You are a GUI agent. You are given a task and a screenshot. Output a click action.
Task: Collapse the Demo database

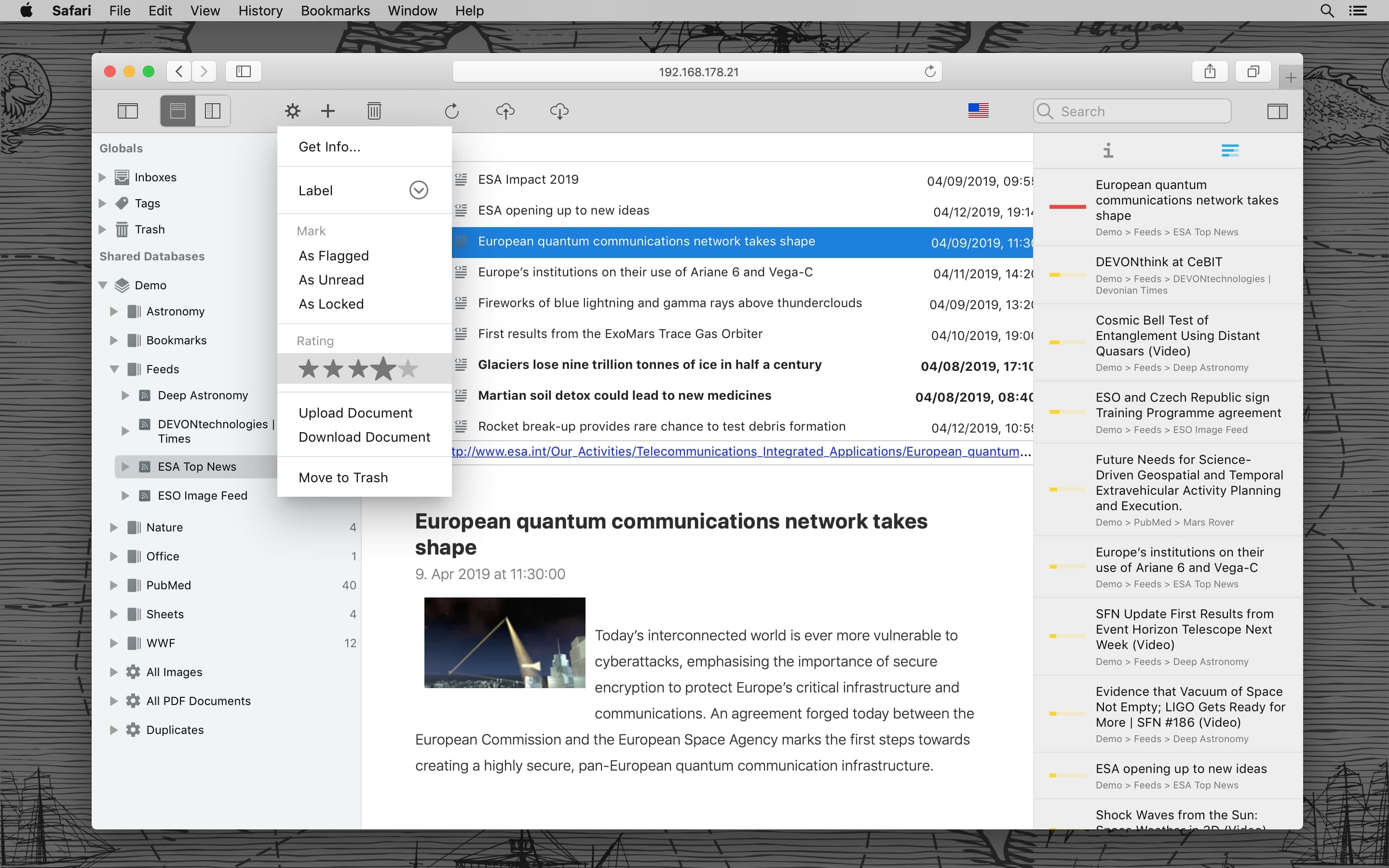click(x=103, y=285)
